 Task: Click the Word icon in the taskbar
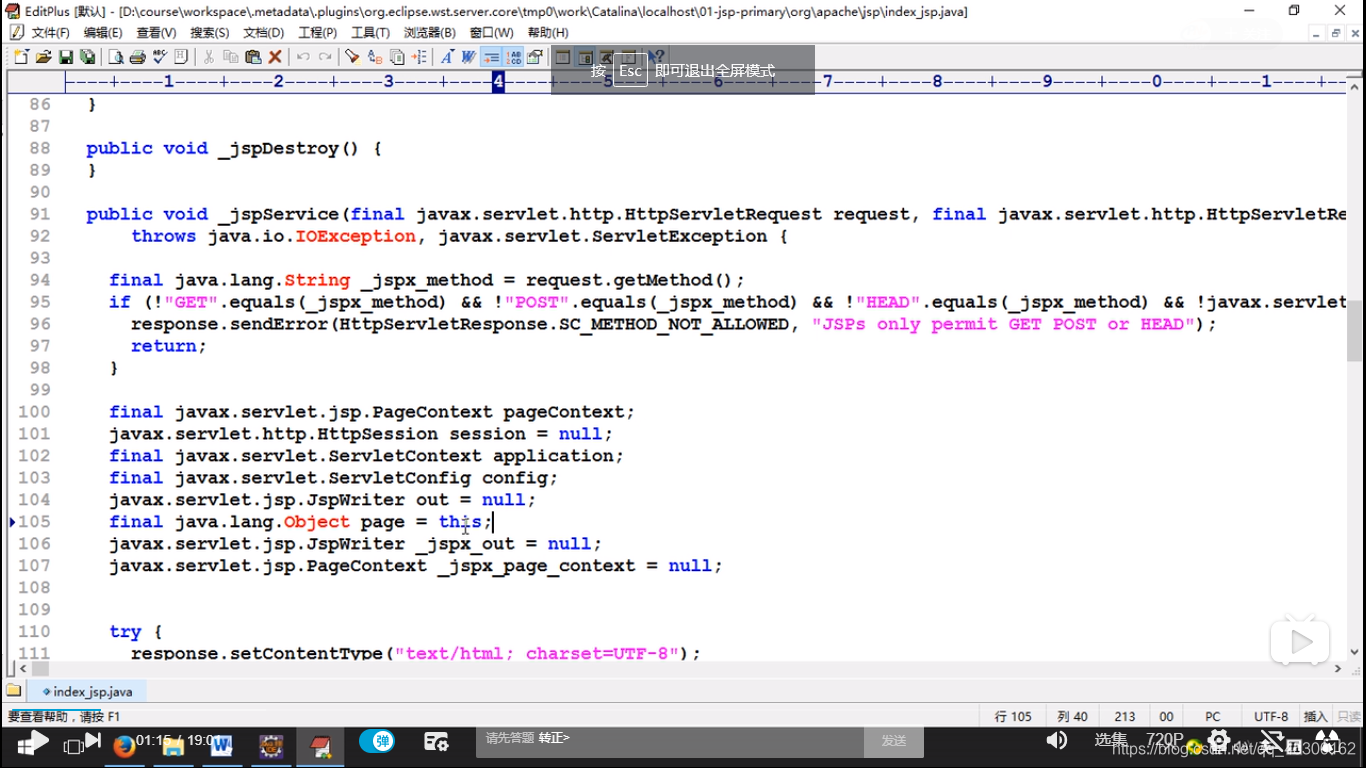[x=221, y=746]
